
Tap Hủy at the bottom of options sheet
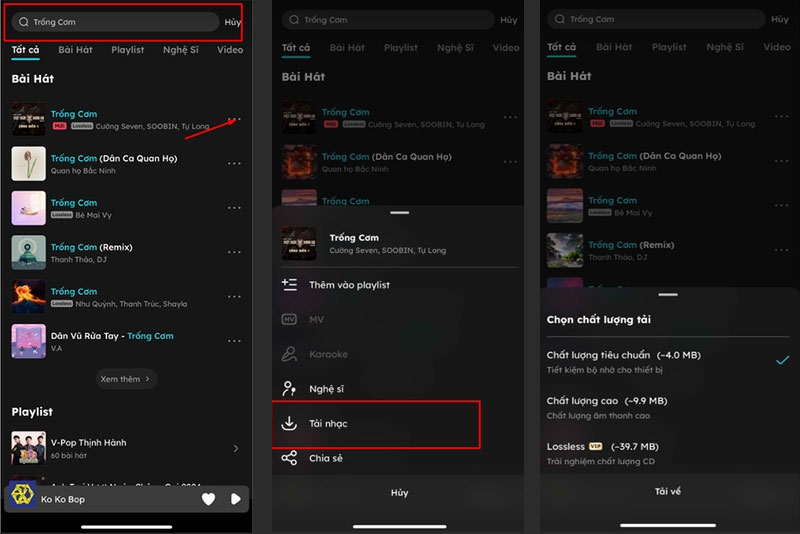click(399, 493)
